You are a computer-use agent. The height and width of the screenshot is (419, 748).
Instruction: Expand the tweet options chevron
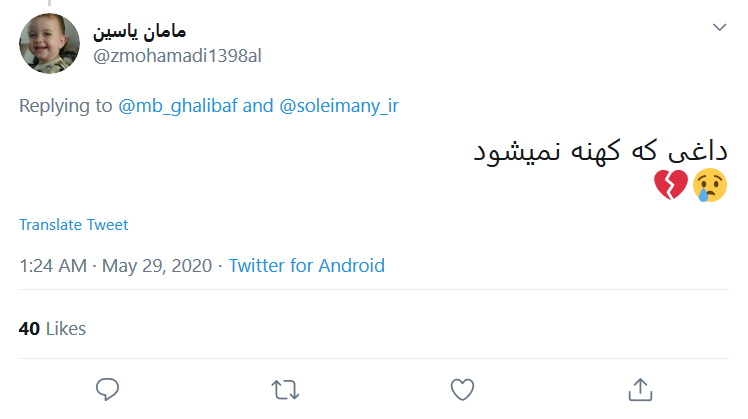coord(719,28)
